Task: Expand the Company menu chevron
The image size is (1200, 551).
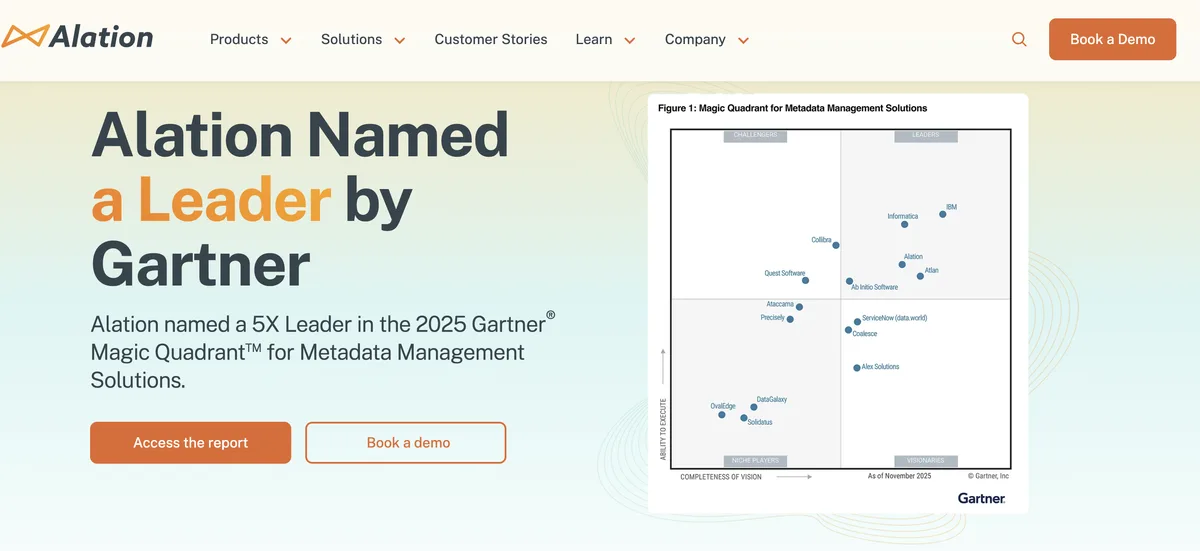Action: (x=743, y=41)
